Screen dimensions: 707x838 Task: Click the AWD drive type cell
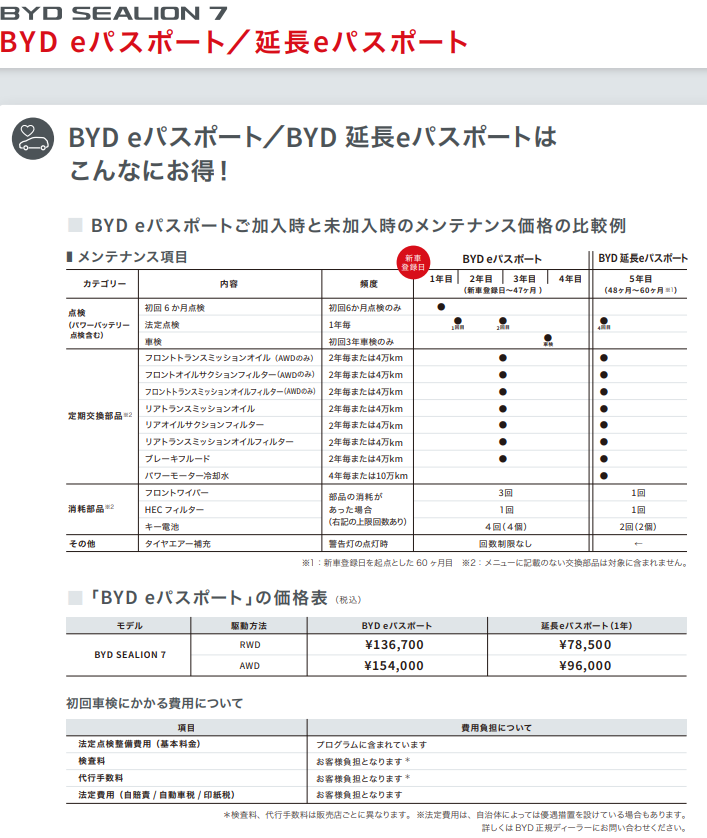(250, 665)
